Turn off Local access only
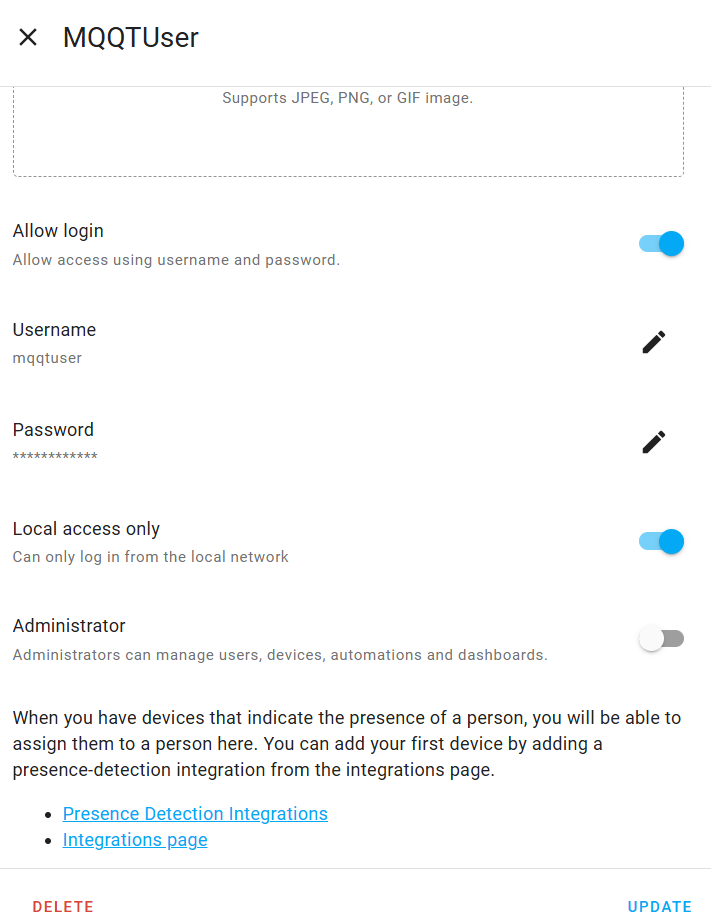Image resolution: width=711 pixels, height=923 pixels. click(x=661, y=541)
